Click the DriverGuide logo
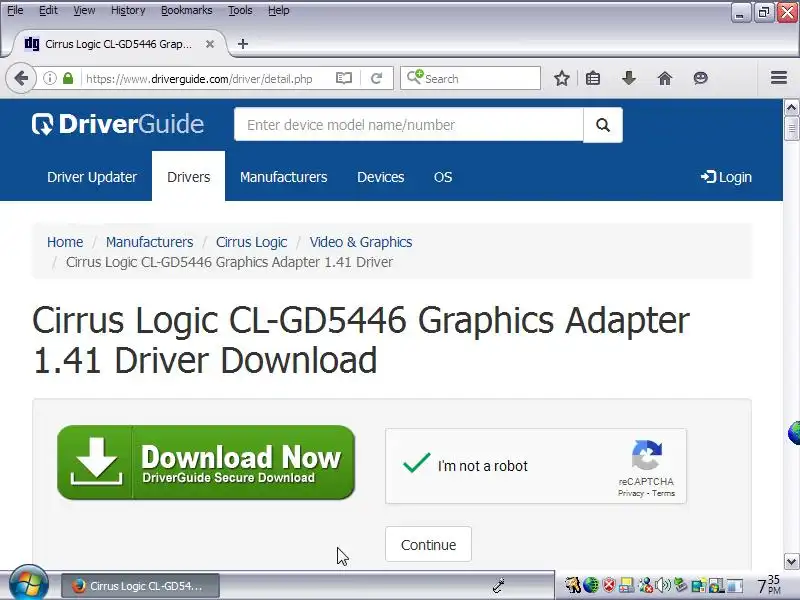 pyautogui.click(x=118, y=124)
